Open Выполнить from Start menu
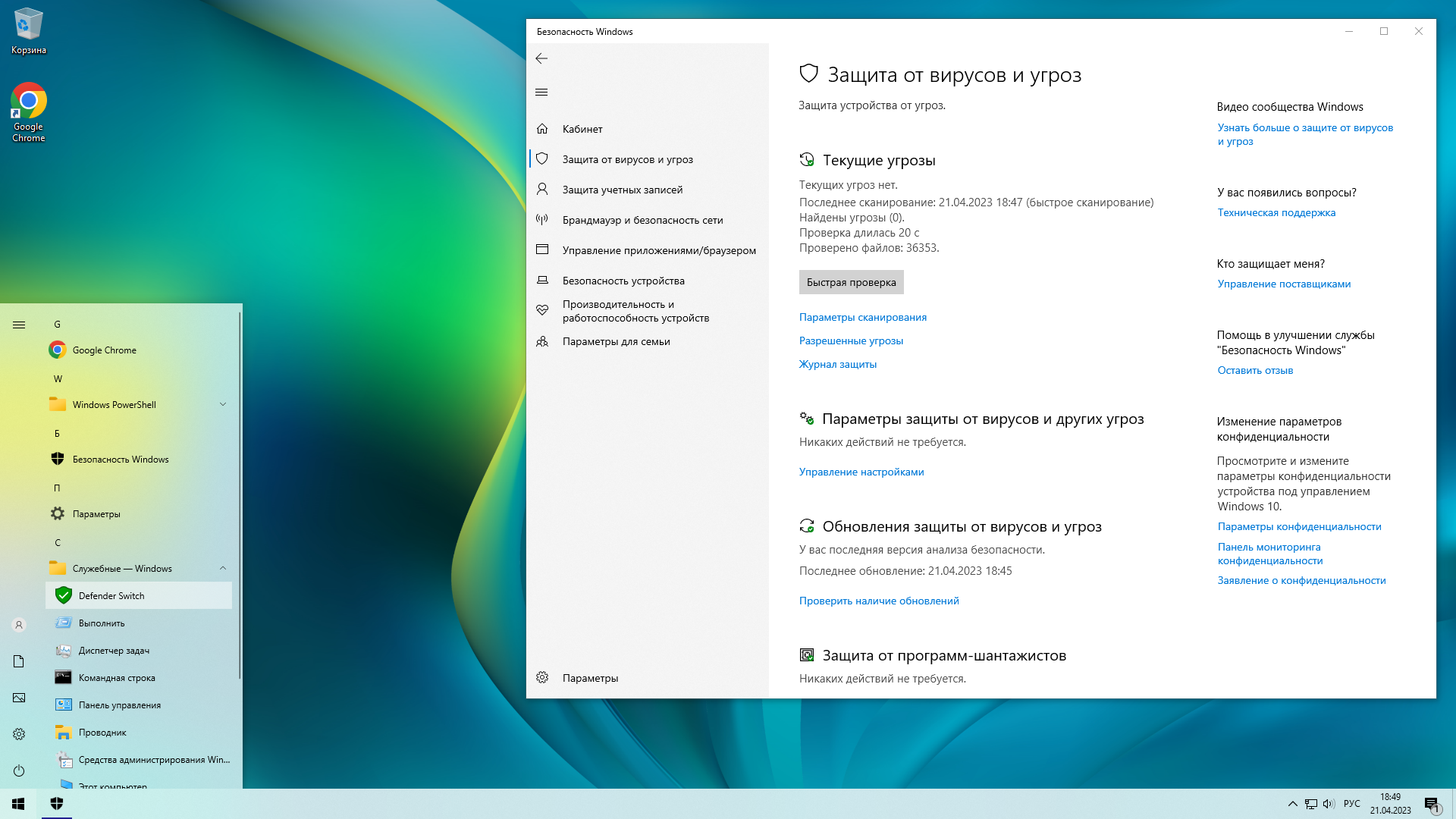Viewport: 1456px width, 819px height. click(x=139, y=623)
